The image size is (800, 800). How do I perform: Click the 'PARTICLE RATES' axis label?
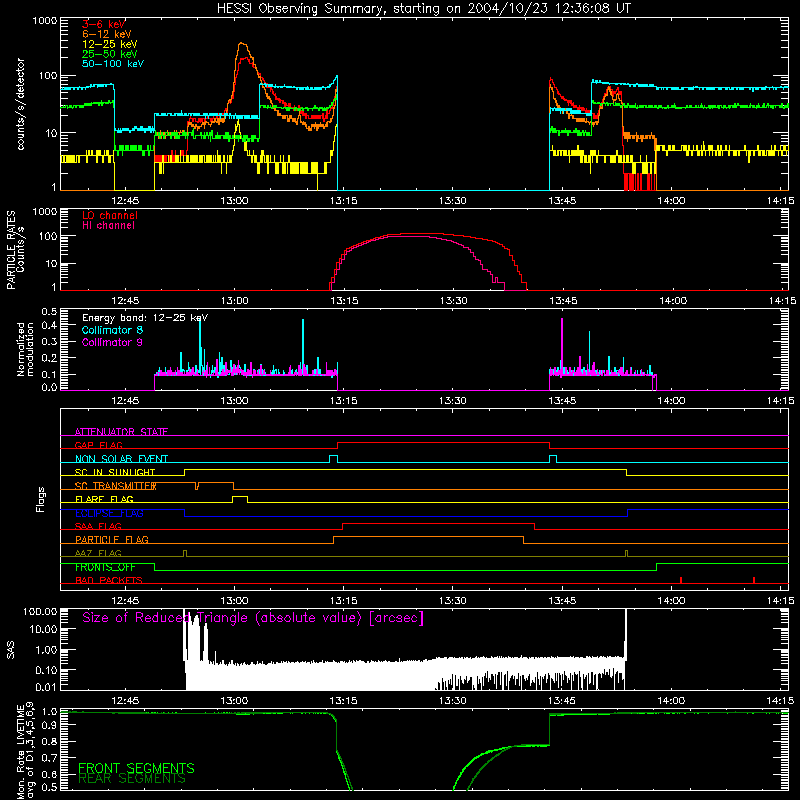click(x=11, y=250)
